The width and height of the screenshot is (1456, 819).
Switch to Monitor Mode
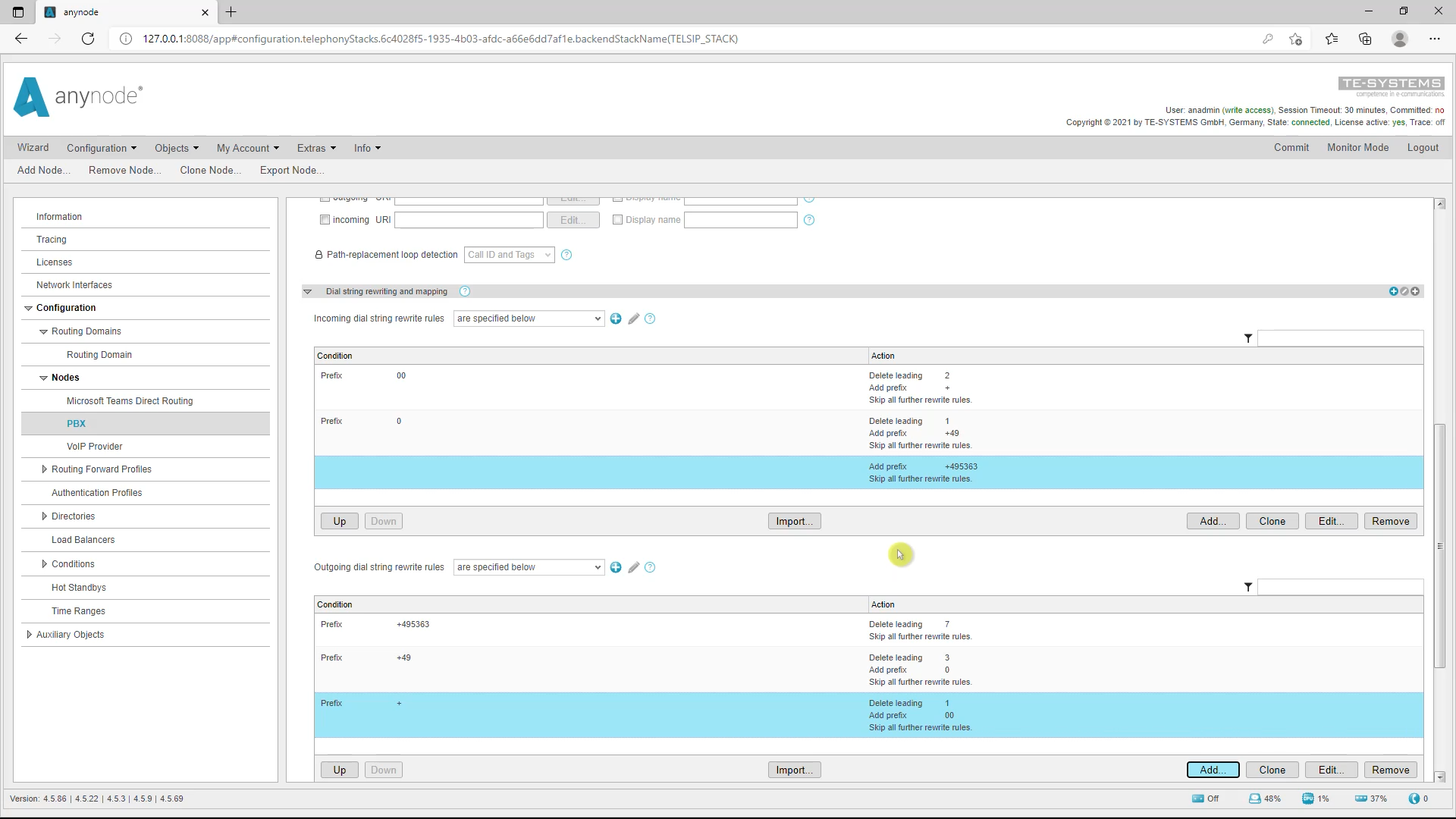pyautogui.click(x=1357, y=148)
